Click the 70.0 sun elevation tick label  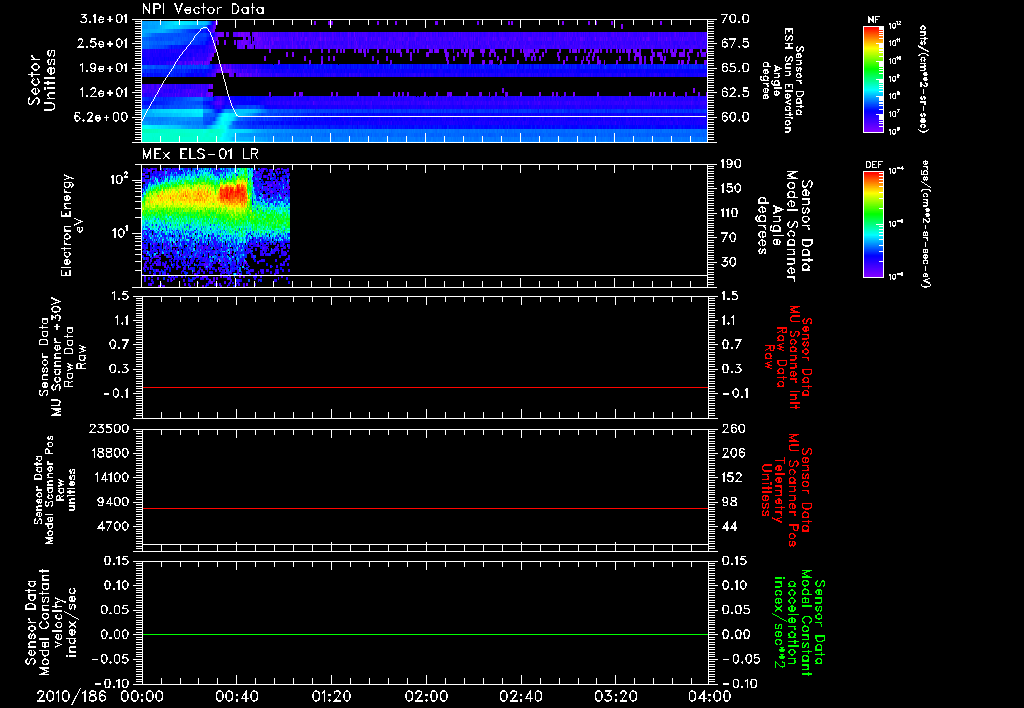735,19
